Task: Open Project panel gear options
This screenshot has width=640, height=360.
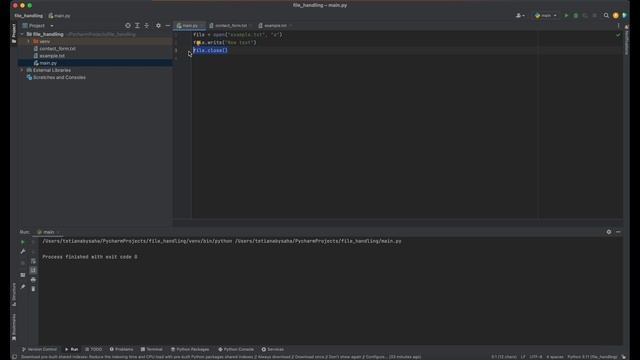Action: pos(158,25)
